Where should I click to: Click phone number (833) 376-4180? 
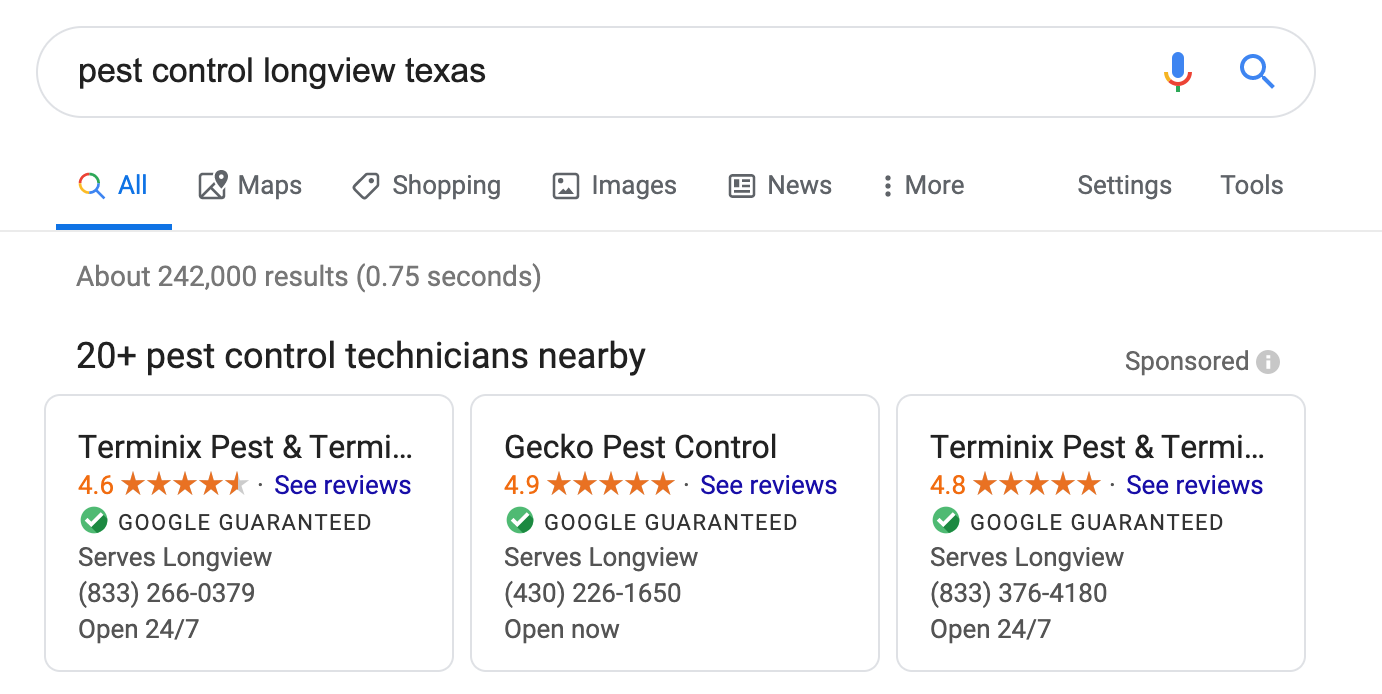1018,593
